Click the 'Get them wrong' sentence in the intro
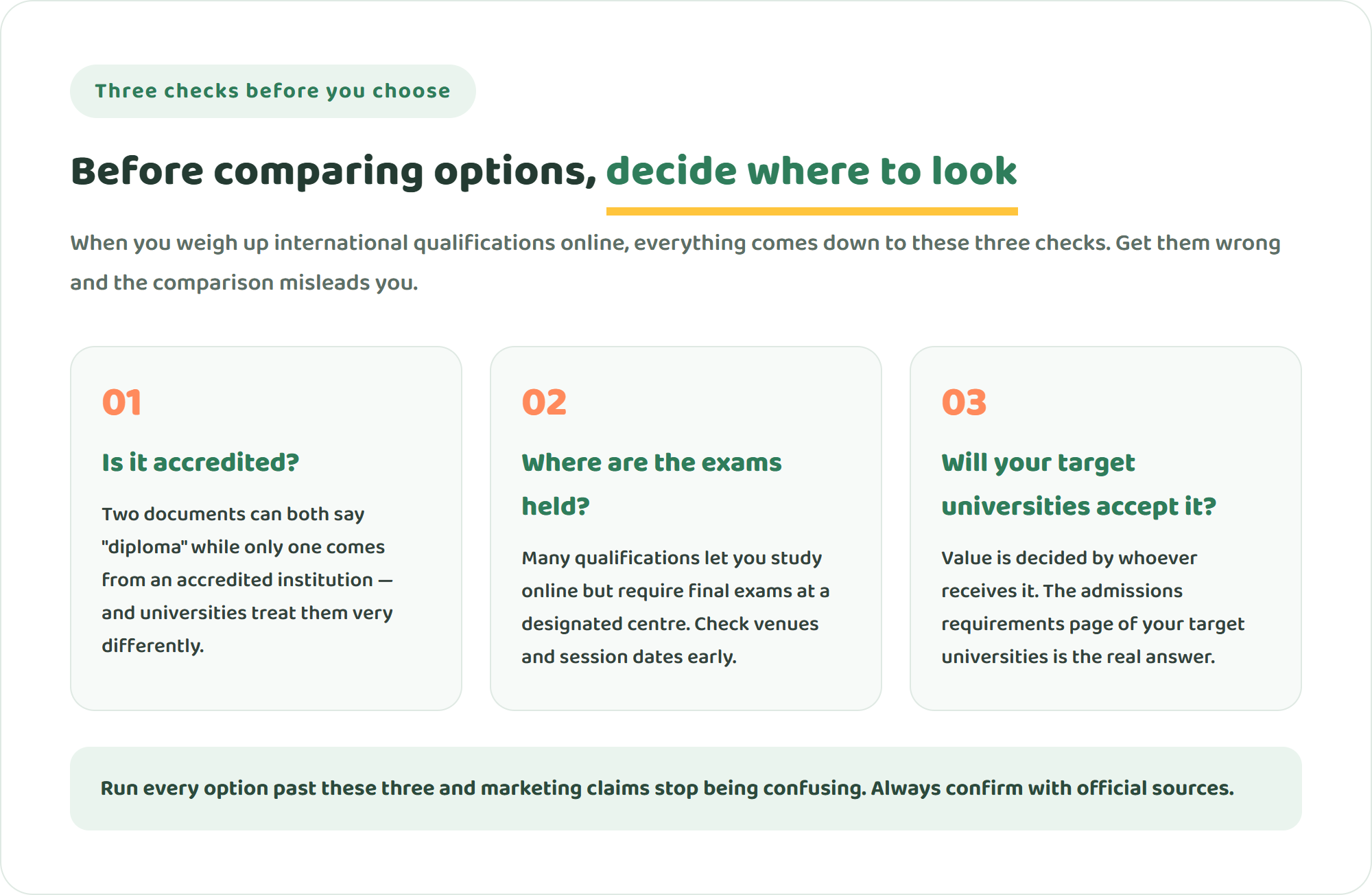 click(x=676, y=263)
